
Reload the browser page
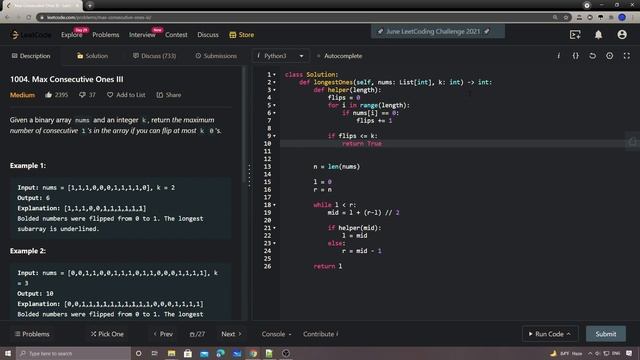(x=29, y=17)
